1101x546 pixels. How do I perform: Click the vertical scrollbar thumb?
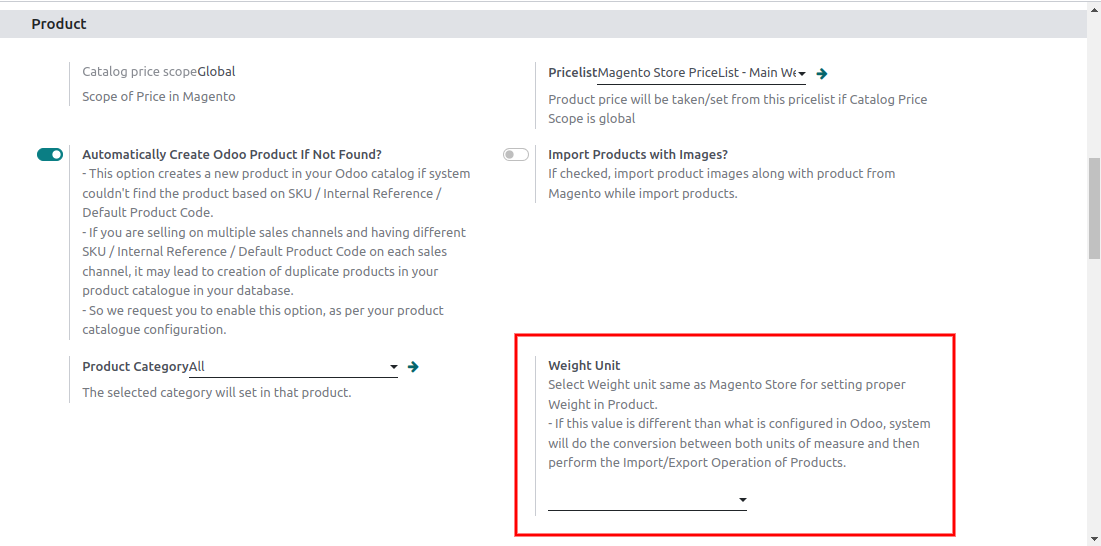click(1094, 208)
